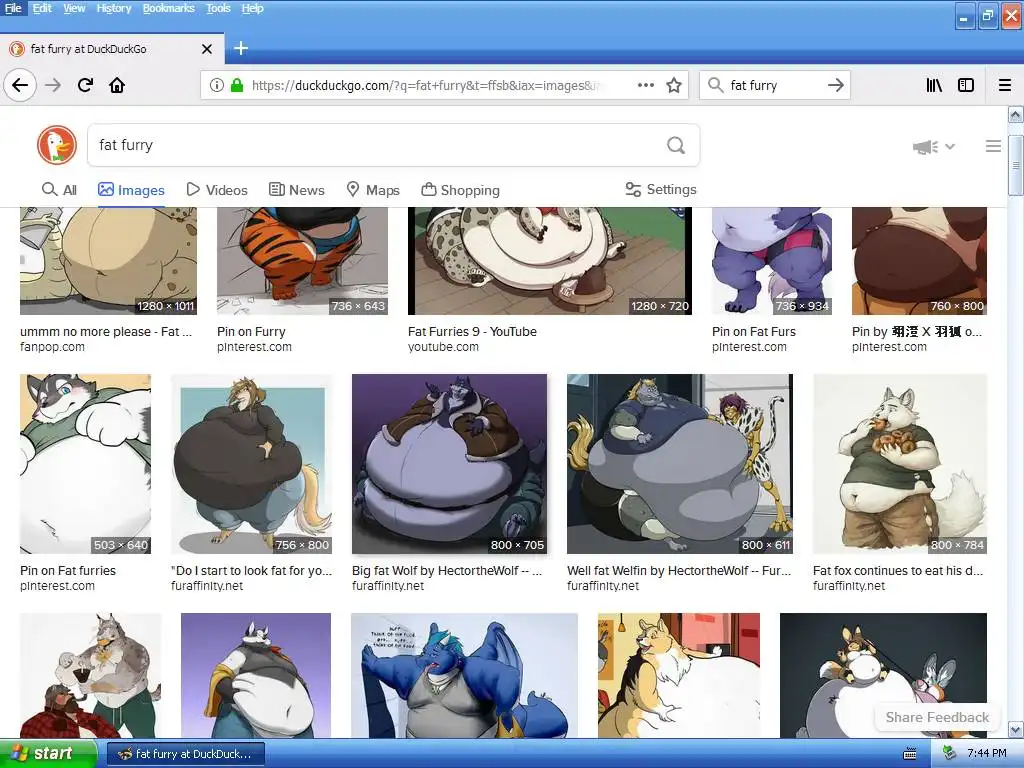This screenshot has height=768, width=1024.
Task: Open the browser home page icon
Action: click(x=117, y=85)
